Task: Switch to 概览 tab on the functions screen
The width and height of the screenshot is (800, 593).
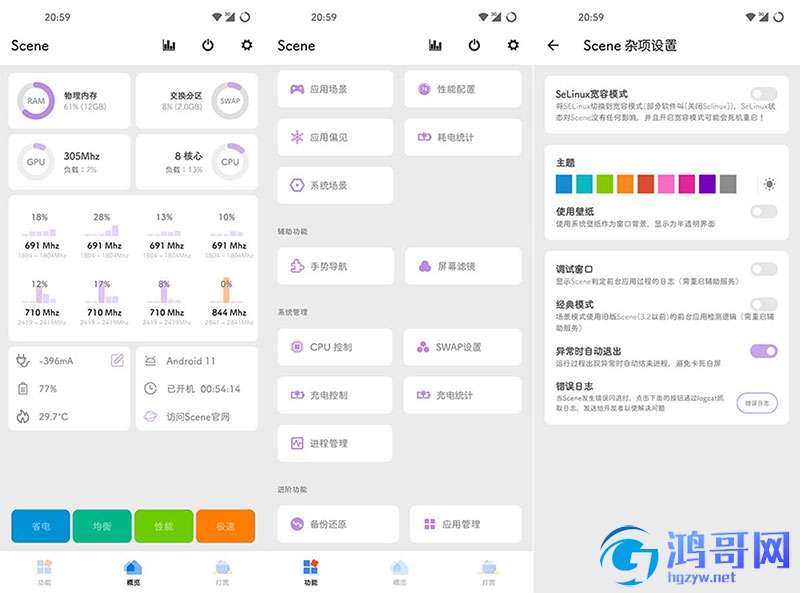Action: tap(399, 572)
